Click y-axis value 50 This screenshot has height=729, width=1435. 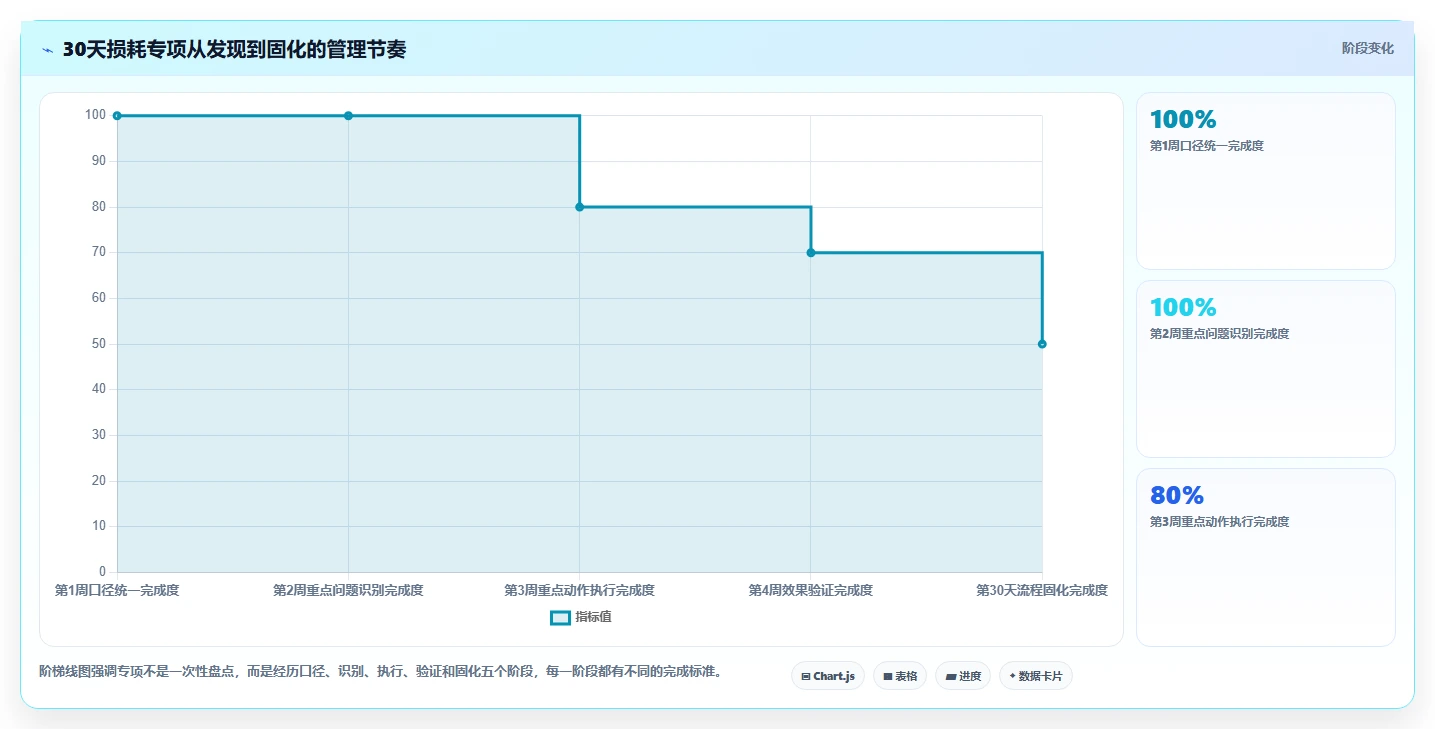click(98, 344)
